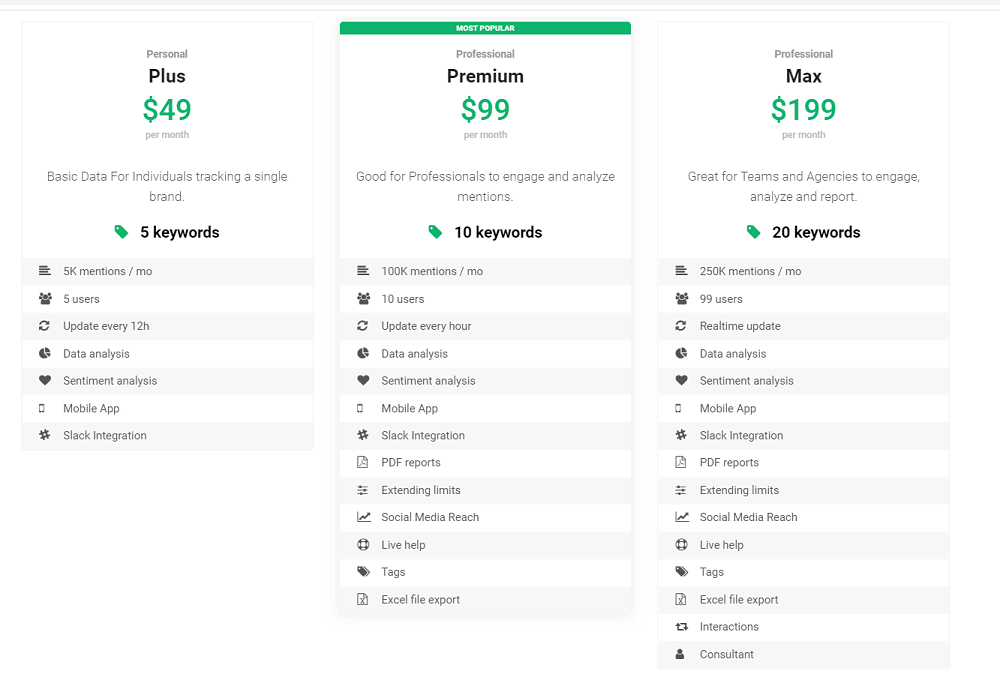Click the $99 price
1000x689 pixels.
tap(485, 109)
